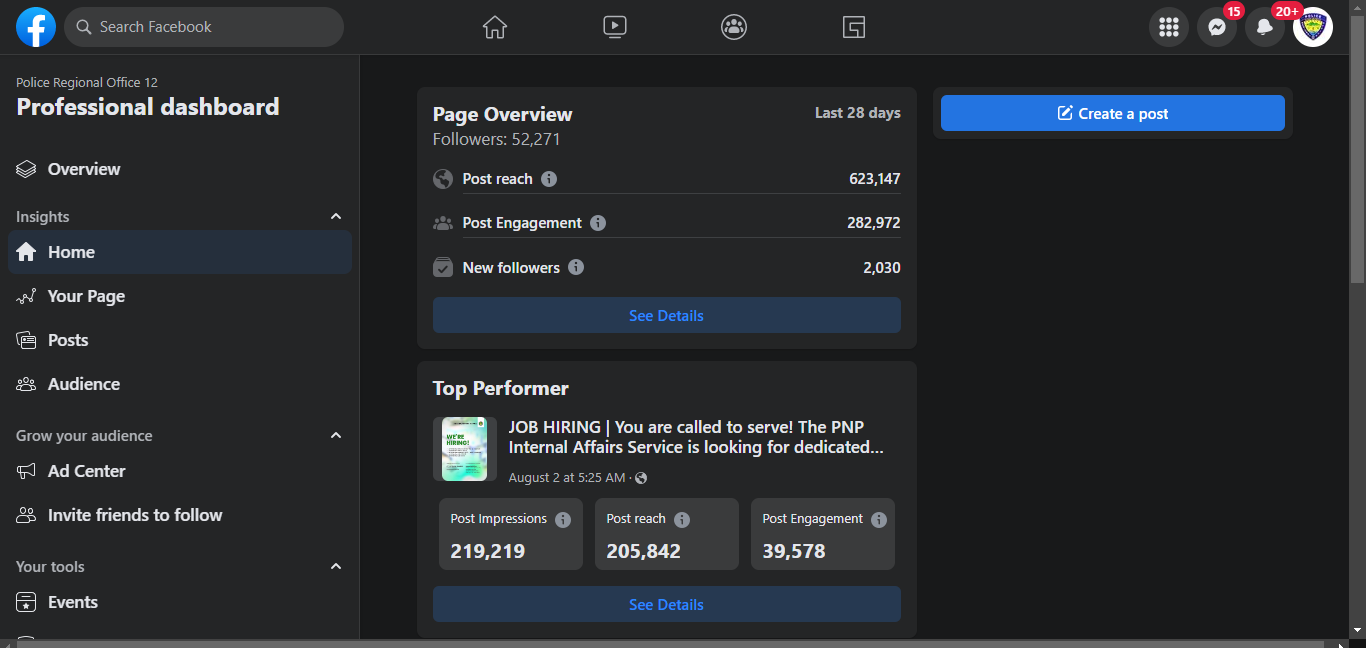Open the Notifications bell icon
Screen dimensions: 1366x648
click(1265, 28)
